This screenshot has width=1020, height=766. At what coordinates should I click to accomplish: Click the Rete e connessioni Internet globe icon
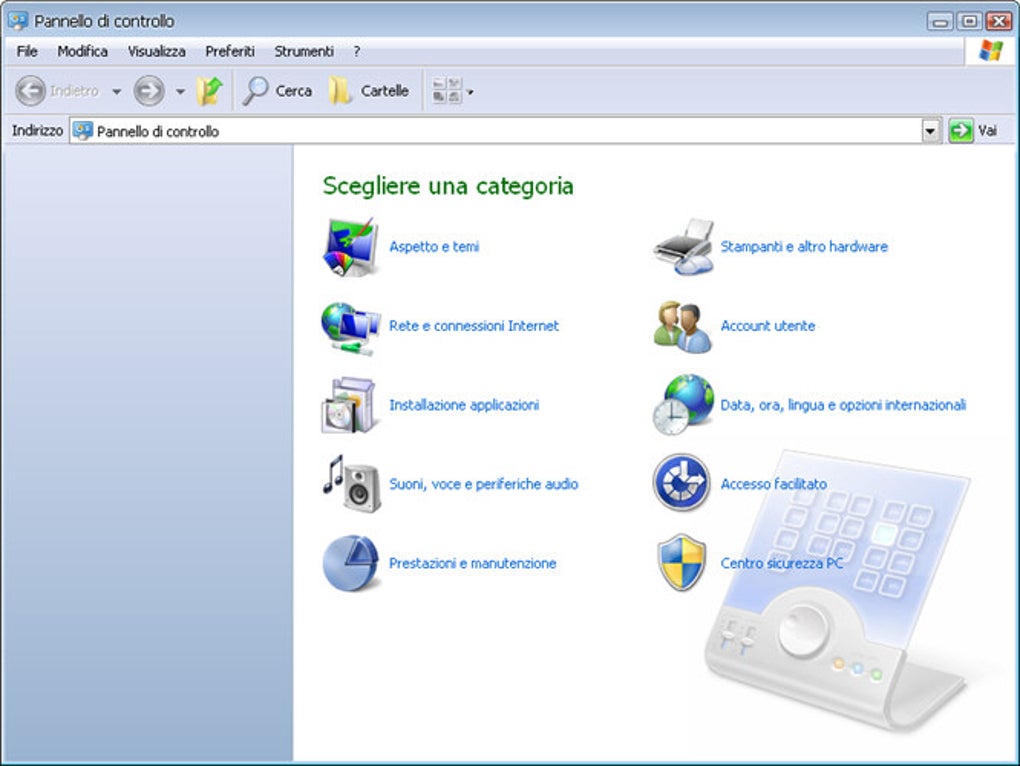[351, 328]
